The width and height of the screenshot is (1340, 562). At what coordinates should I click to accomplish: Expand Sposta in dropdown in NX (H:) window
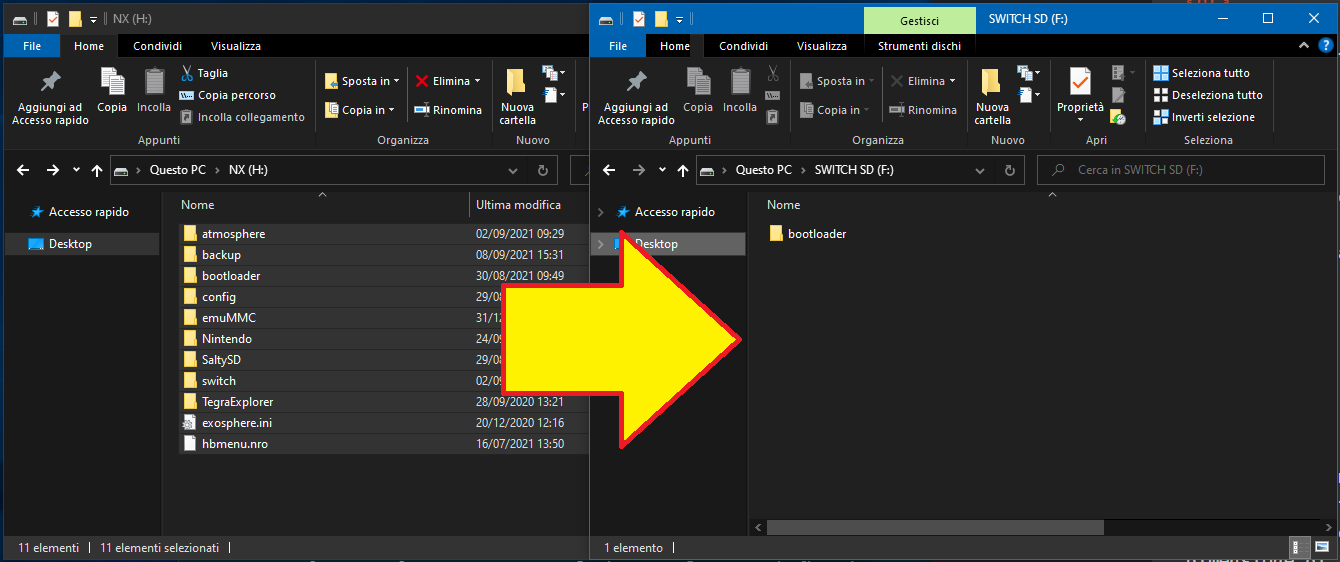tap(396, 81)
